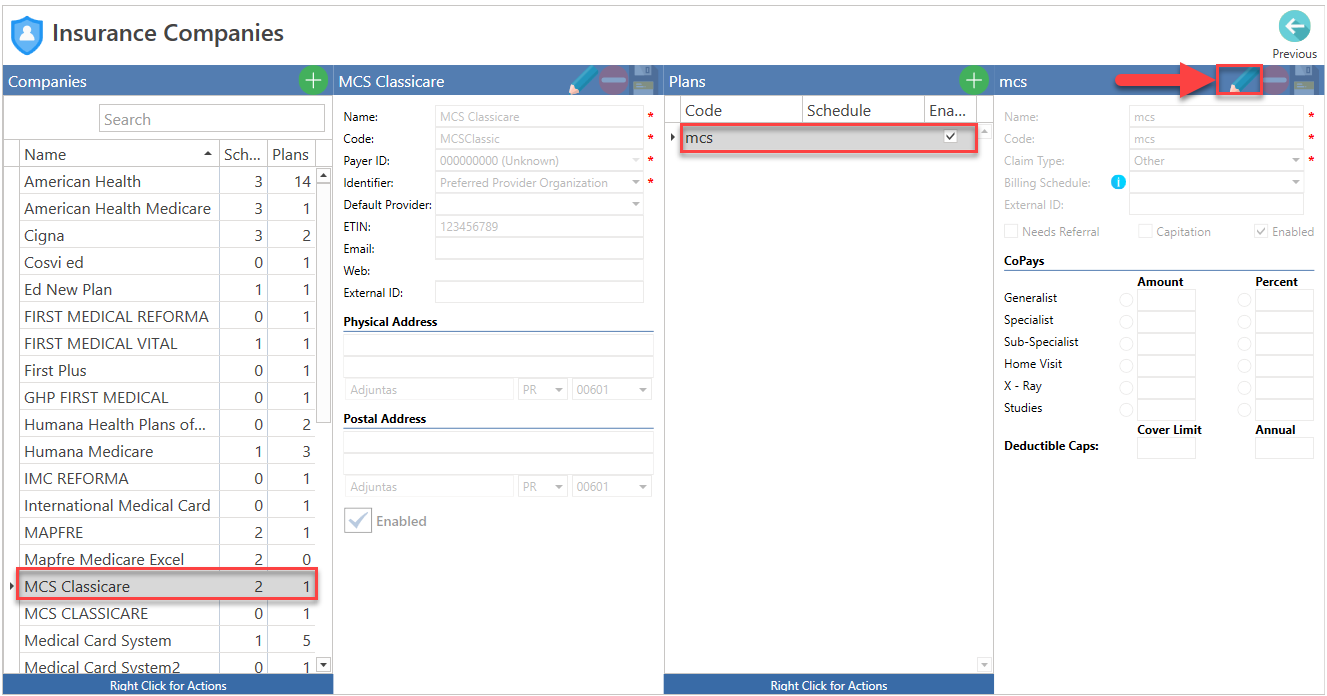Click the save disk icon in MCS Classicare header
Screen dimensions: 1327x696
(x=643, y=81)
